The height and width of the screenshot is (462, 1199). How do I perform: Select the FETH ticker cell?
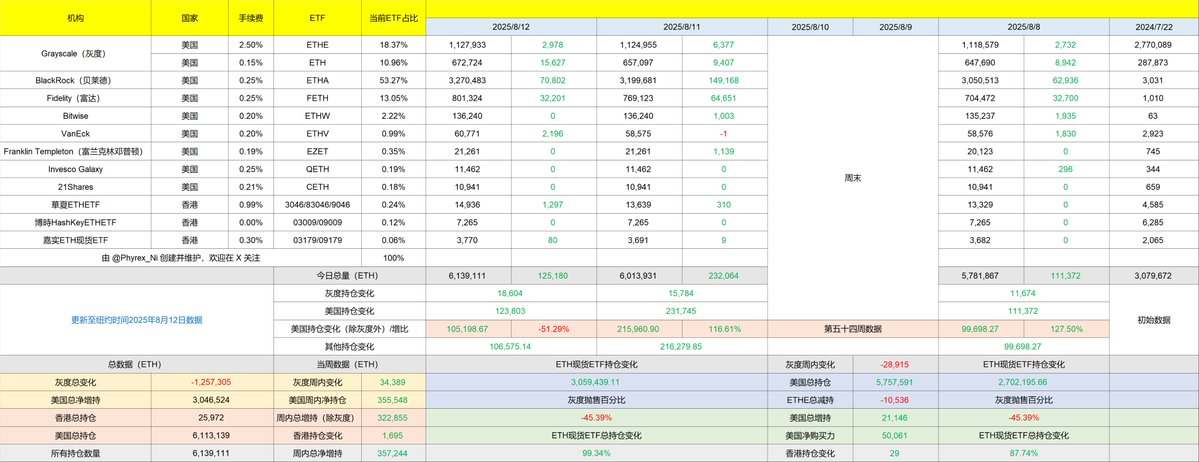(317, 98)
